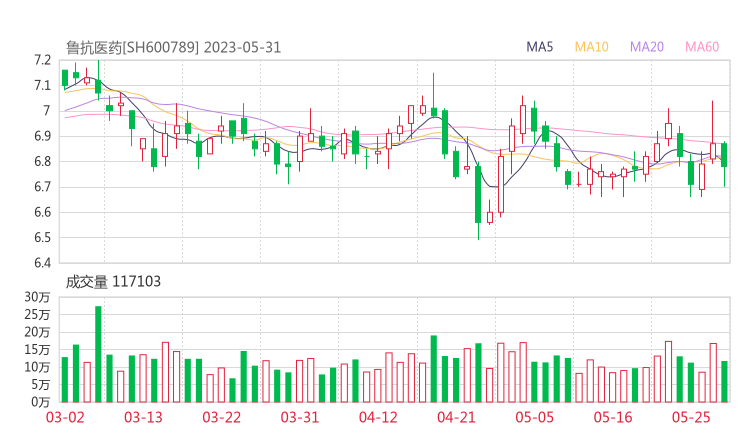Click the volume label 成交量 117103
Viewport: 740px width, 440px height.
(113, 282)
